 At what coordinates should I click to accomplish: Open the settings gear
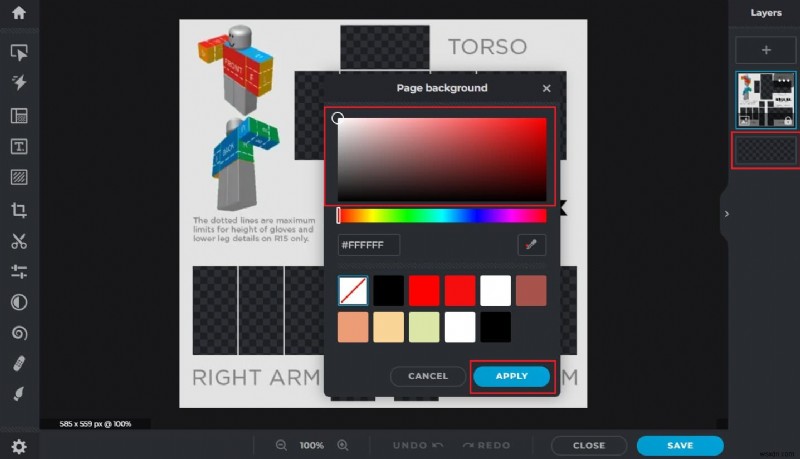click(x=19, y=447)
